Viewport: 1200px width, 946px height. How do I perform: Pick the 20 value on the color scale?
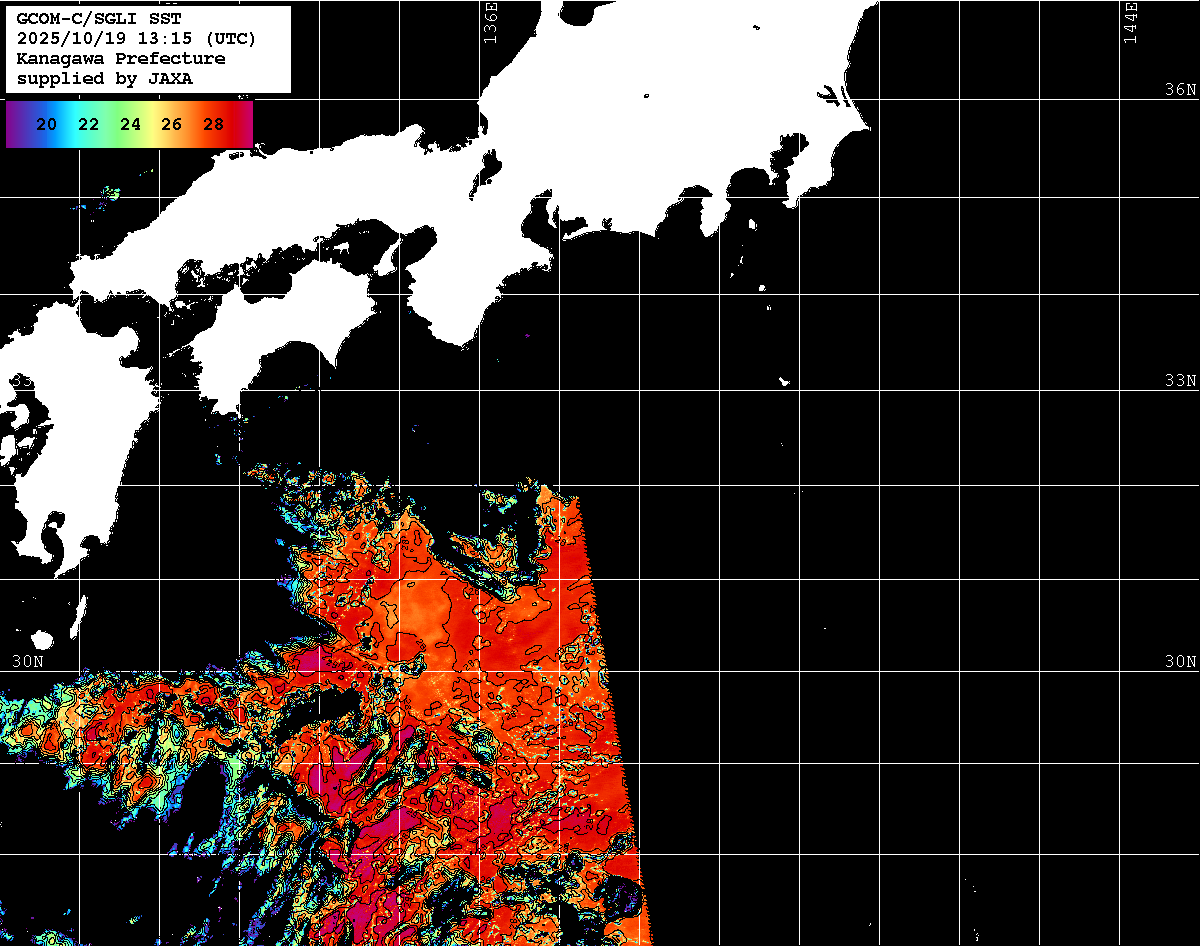[x=46, y=125]
